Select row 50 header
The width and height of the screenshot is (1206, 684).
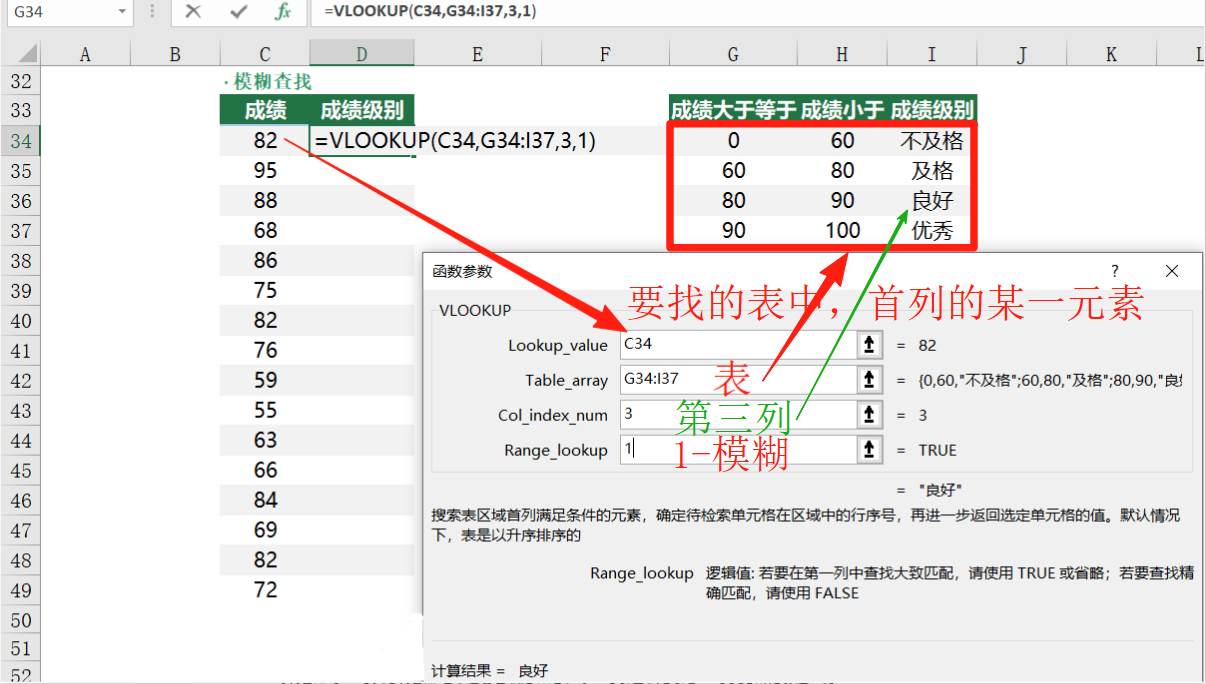20,621
